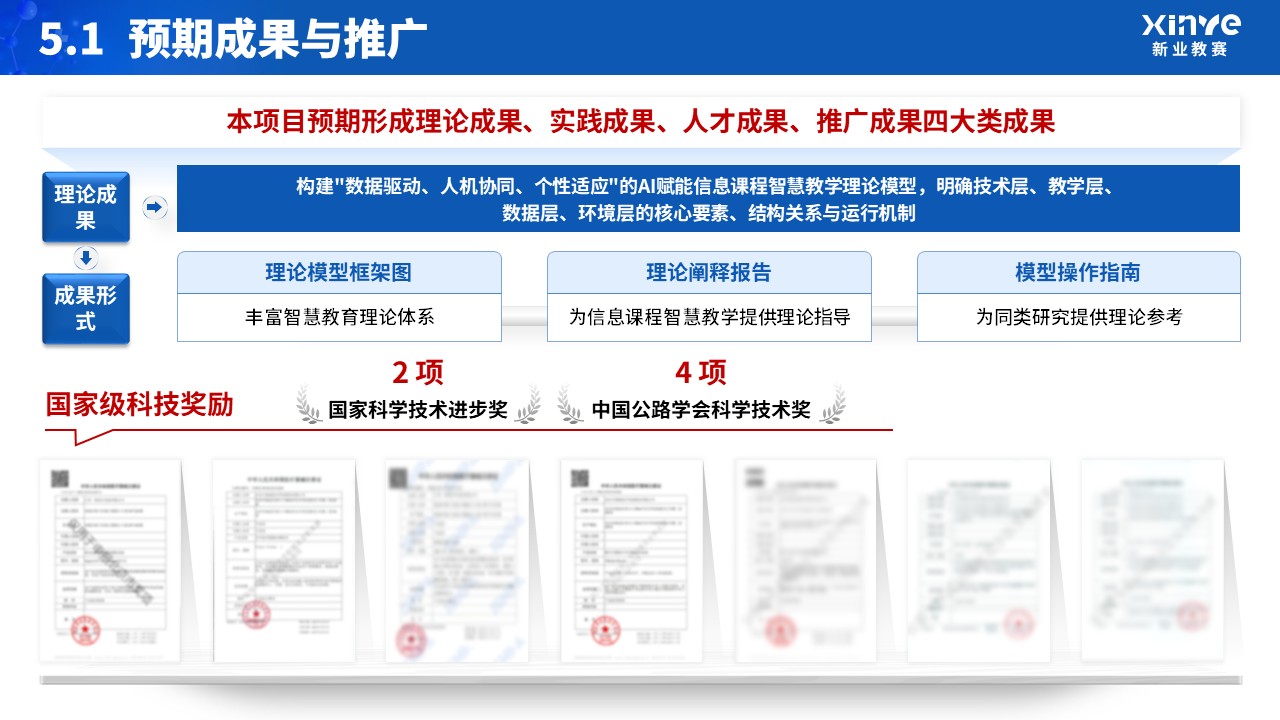Select the 理论模型框架图 card header
This screenshot has height=720, width=1280.
click(x=339, y=272)
